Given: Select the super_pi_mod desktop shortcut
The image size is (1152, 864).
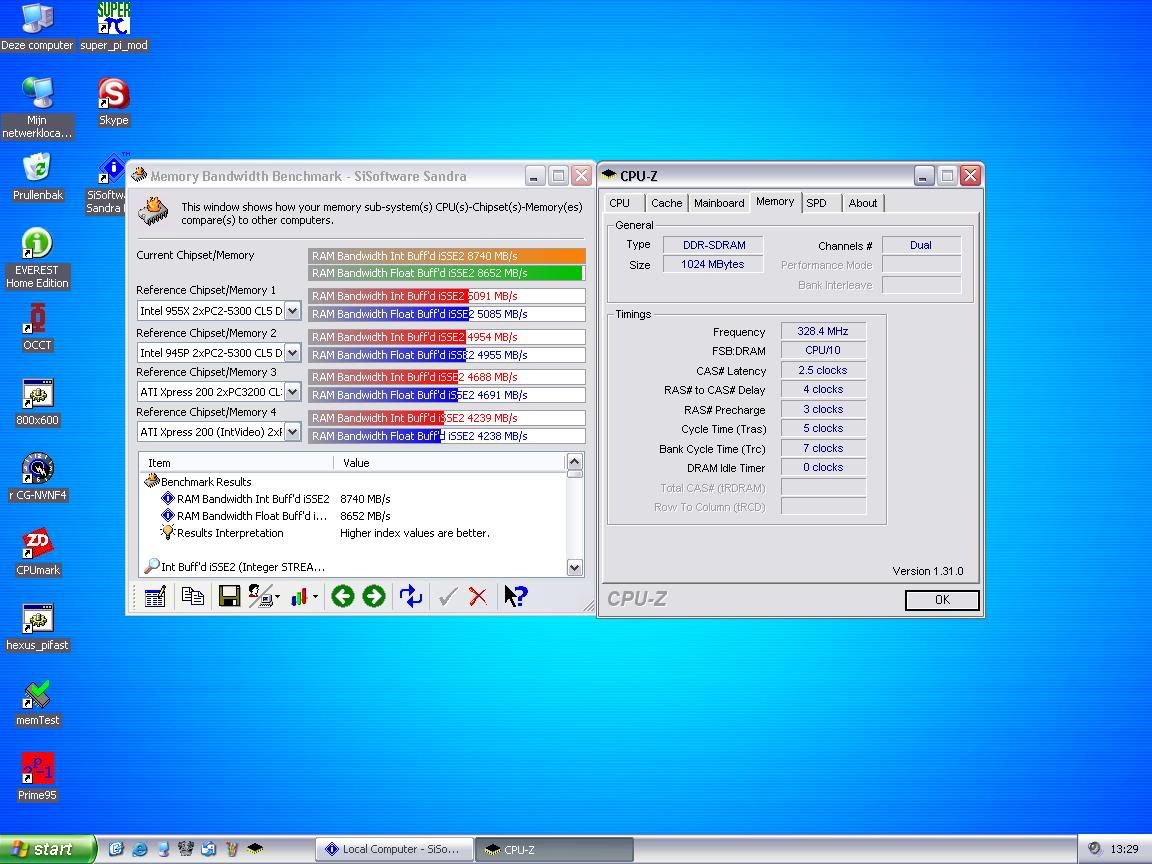Looking at the screenshot, I should [x=114, y=27].
